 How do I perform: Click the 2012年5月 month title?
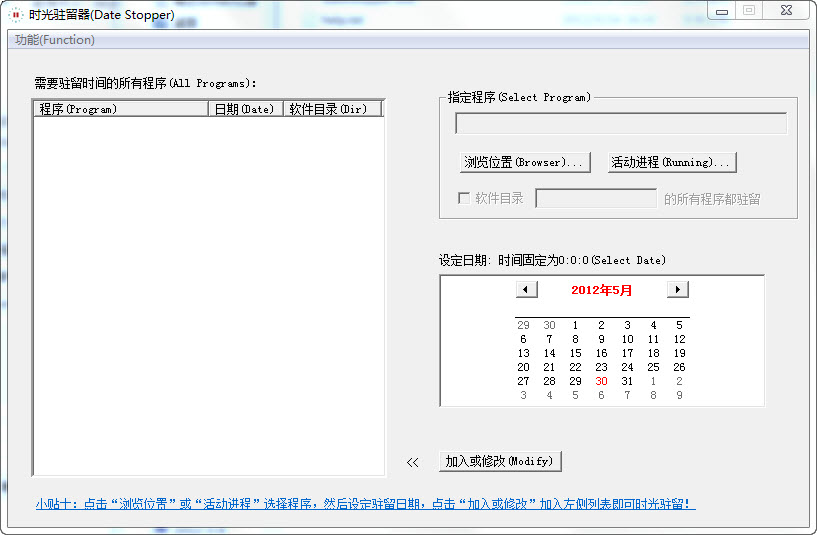click(x=601, y=290)
